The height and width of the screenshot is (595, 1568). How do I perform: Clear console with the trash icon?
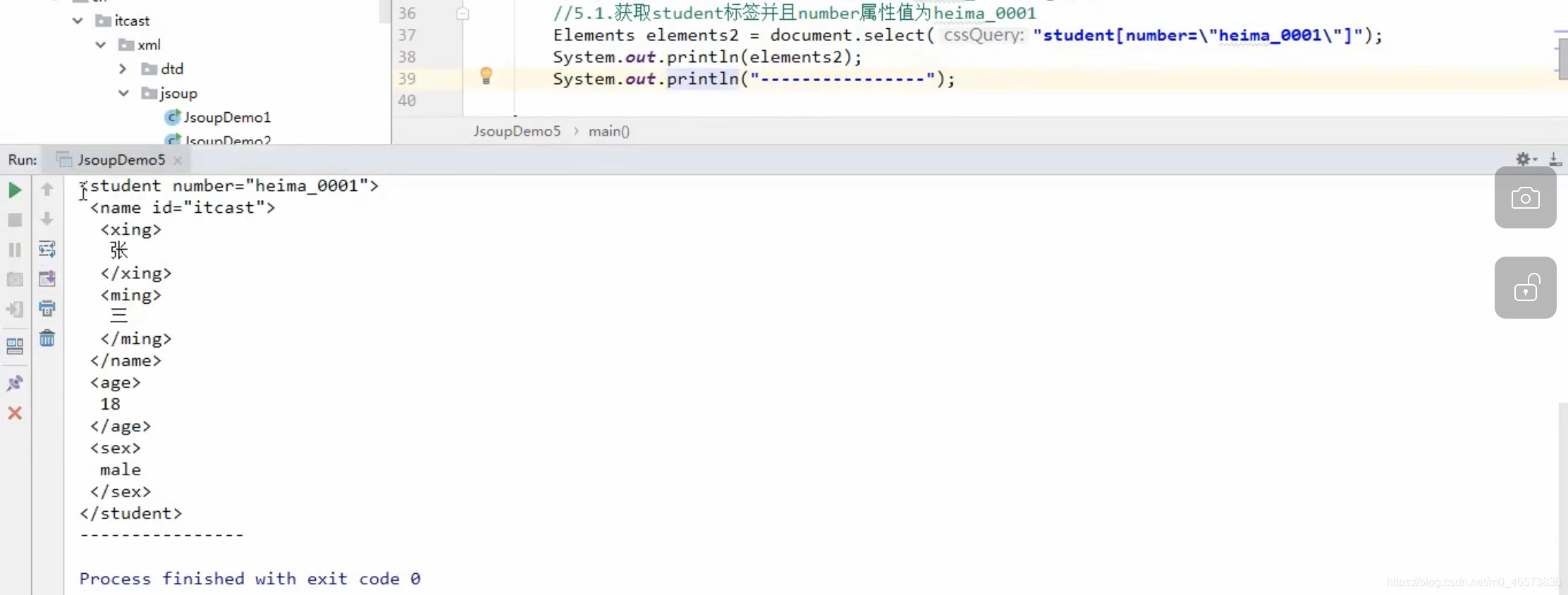[47, 338]
